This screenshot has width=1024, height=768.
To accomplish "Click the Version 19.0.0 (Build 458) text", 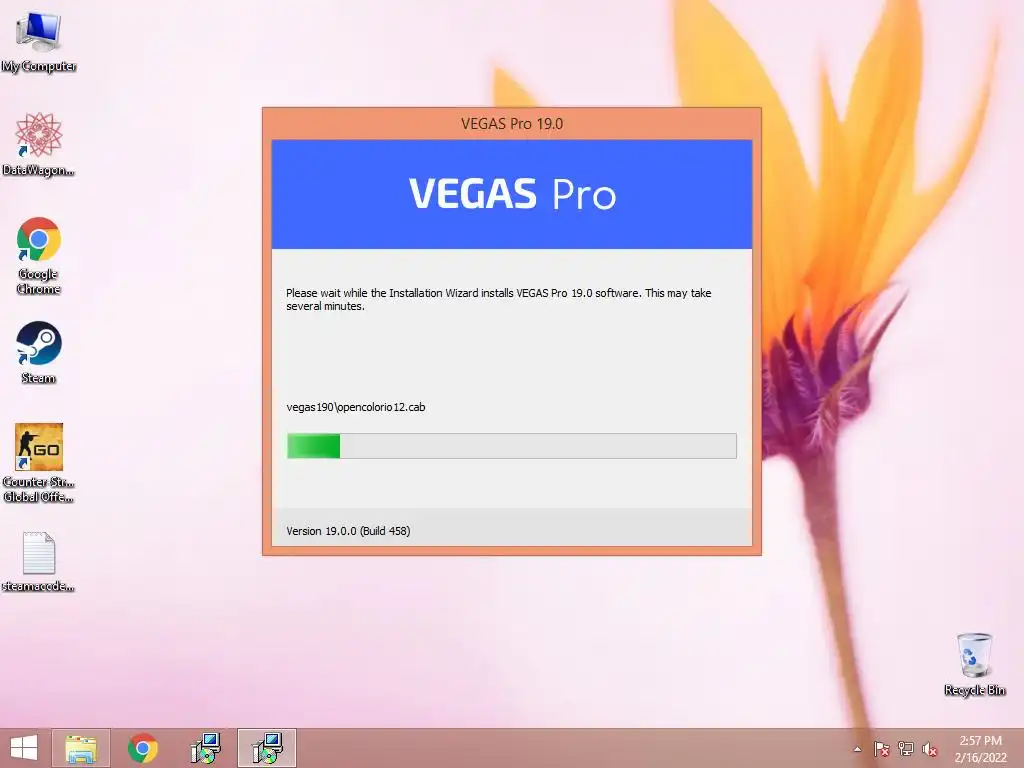I will (348, 531).
